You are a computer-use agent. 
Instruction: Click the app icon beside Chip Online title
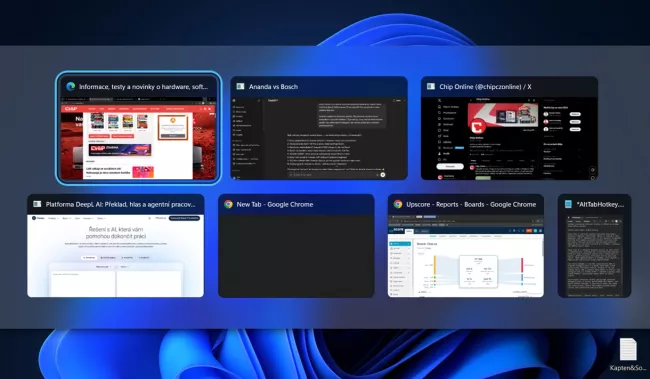pos(431,86)
